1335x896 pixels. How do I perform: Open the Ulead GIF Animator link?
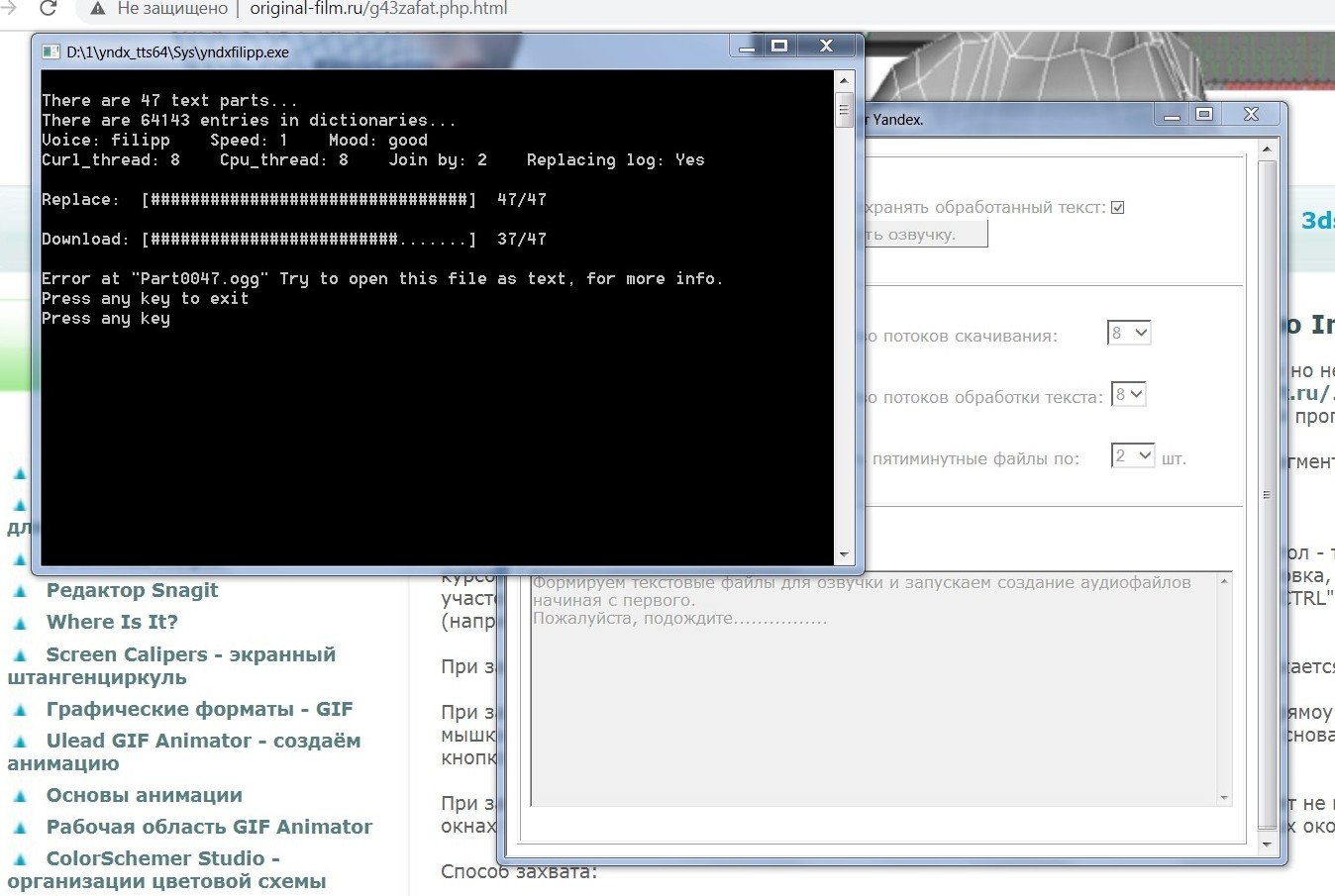[184, 751]
